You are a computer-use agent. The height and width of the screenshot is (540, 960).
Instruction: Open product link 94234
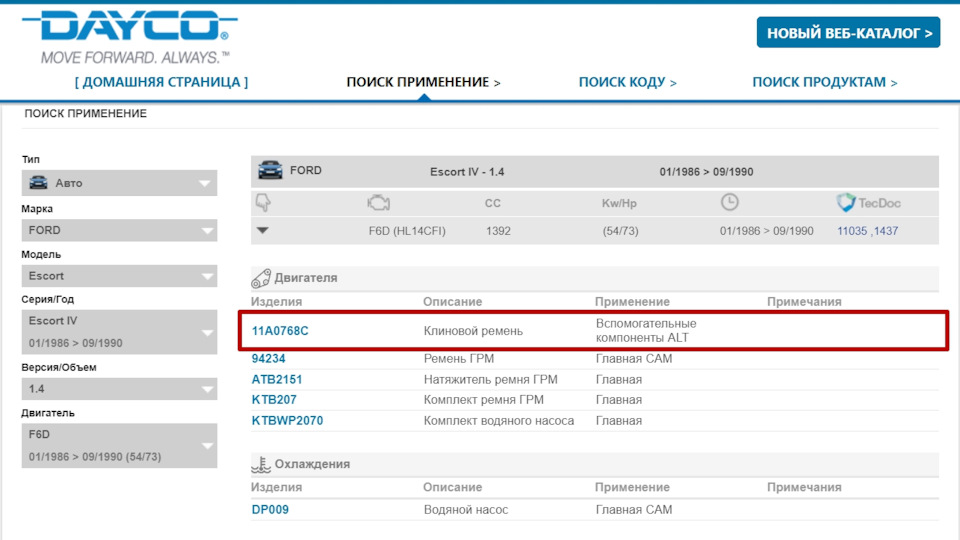tap(268, 359)
